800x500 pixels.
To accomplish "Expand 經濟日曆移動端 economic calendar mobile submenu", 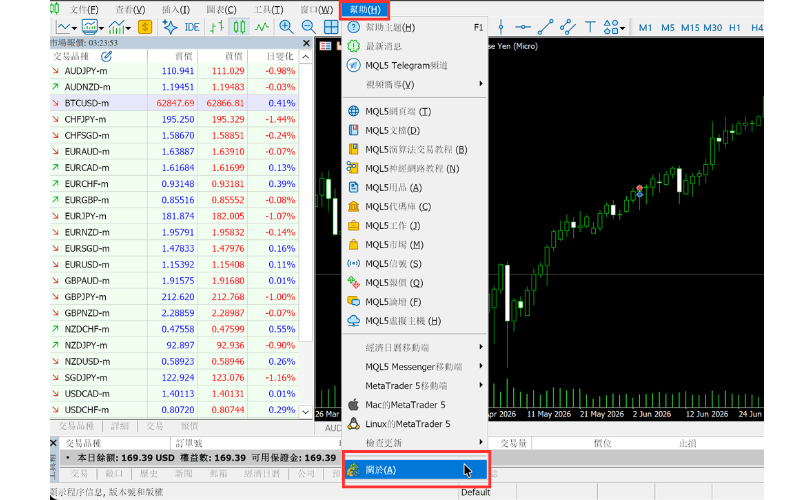I will pyautogui.click(x=414, y=347).
